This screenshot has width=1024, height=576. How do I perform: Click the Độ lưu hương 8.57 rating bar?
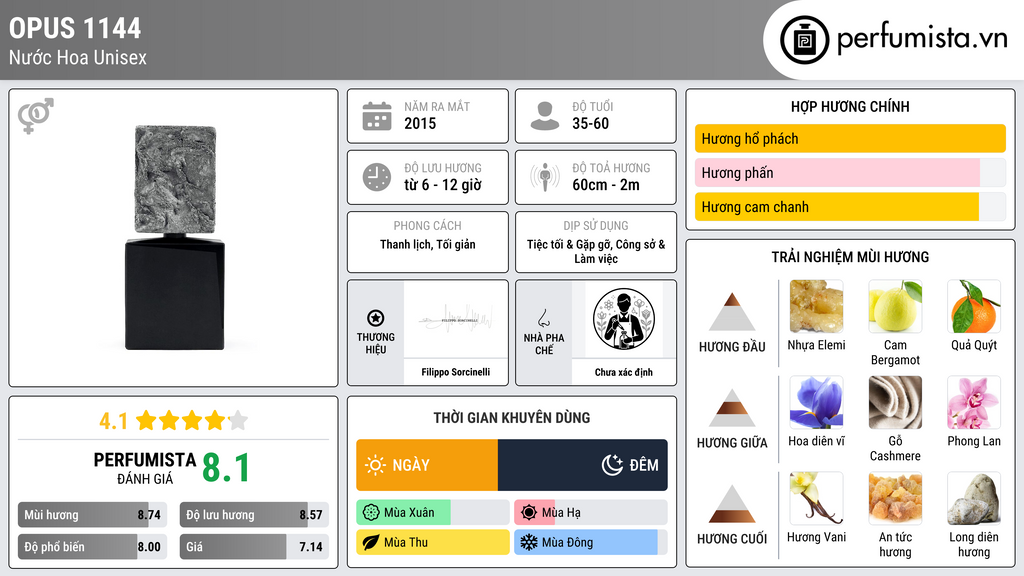pos(254,515)
